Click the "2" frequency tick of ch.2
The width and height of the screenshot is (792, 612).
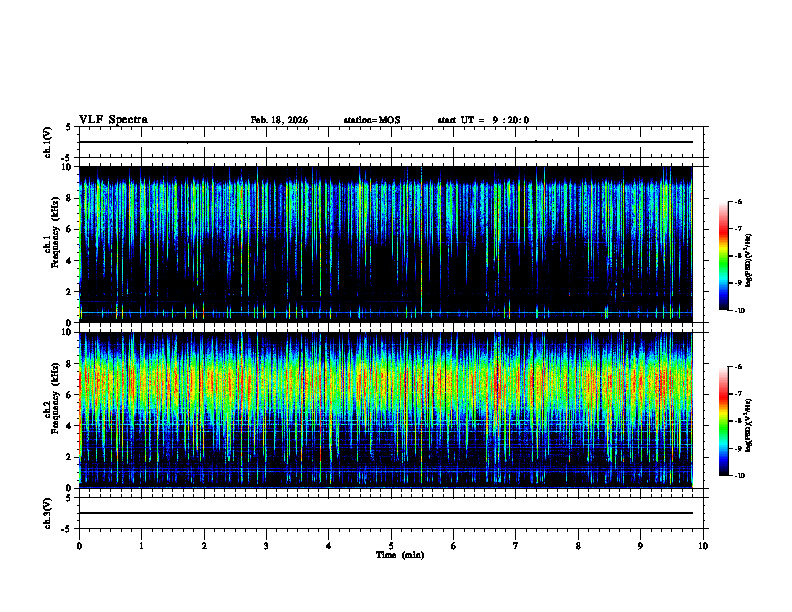click(69, 457)
